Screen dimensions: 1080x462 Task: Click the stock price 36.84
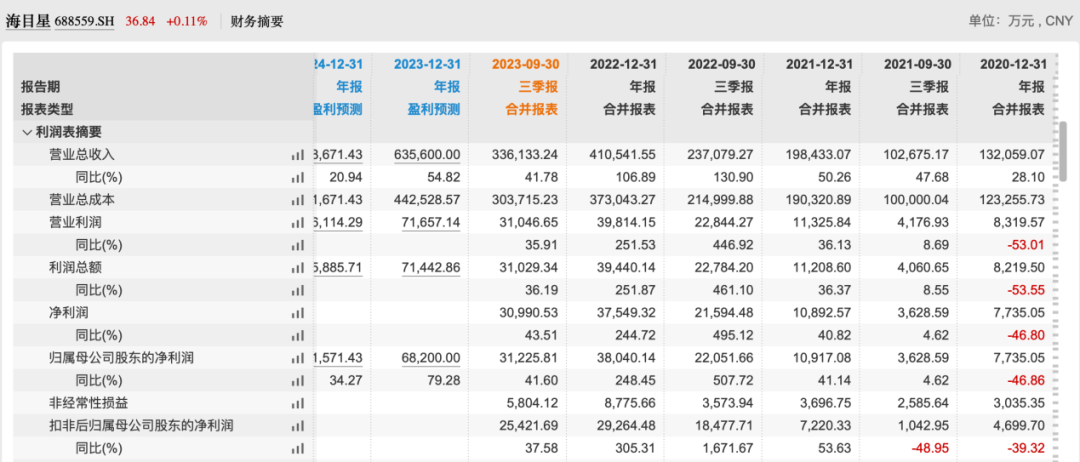139,21
